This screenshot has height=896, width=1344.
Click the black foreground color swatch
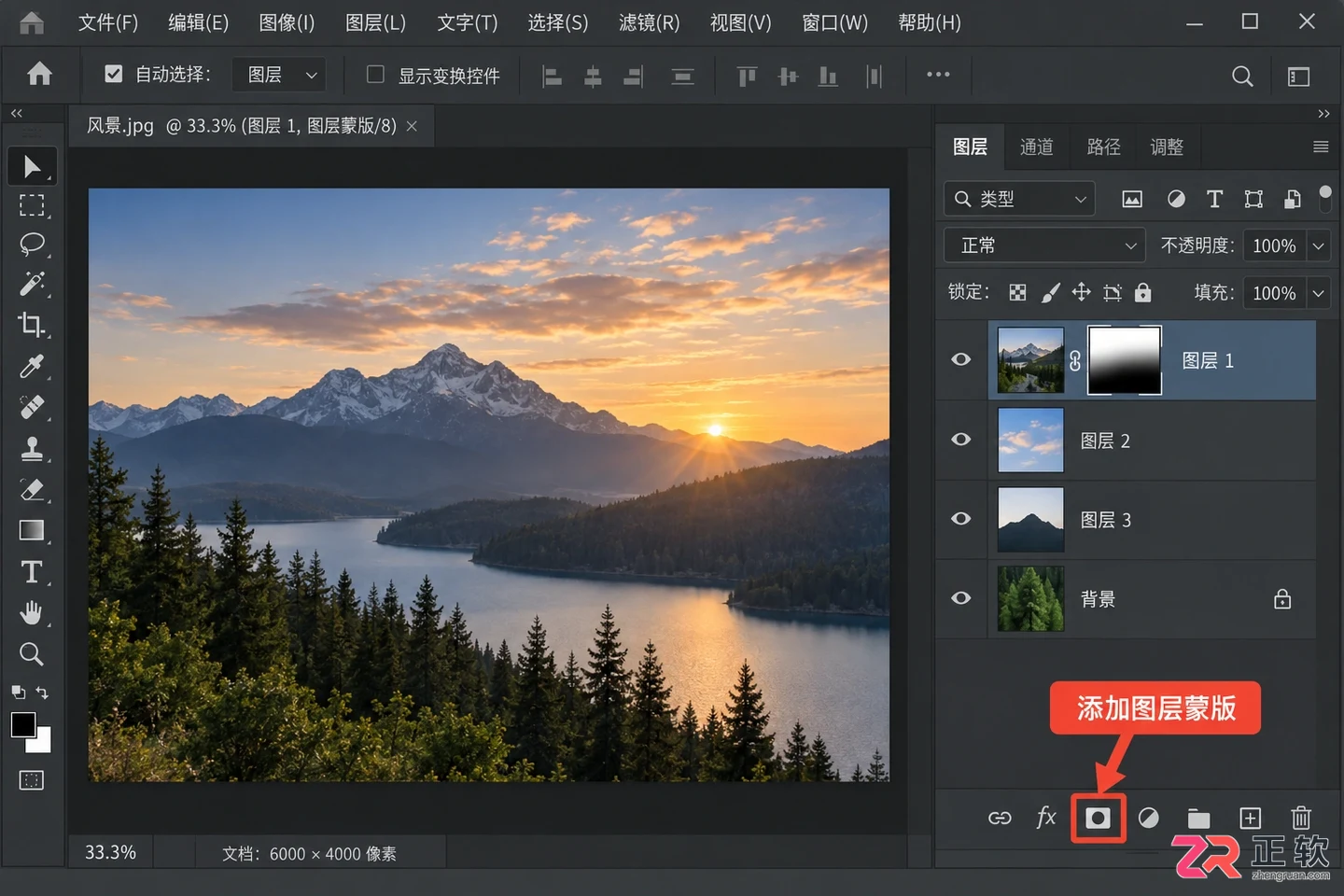click(22, 724)
